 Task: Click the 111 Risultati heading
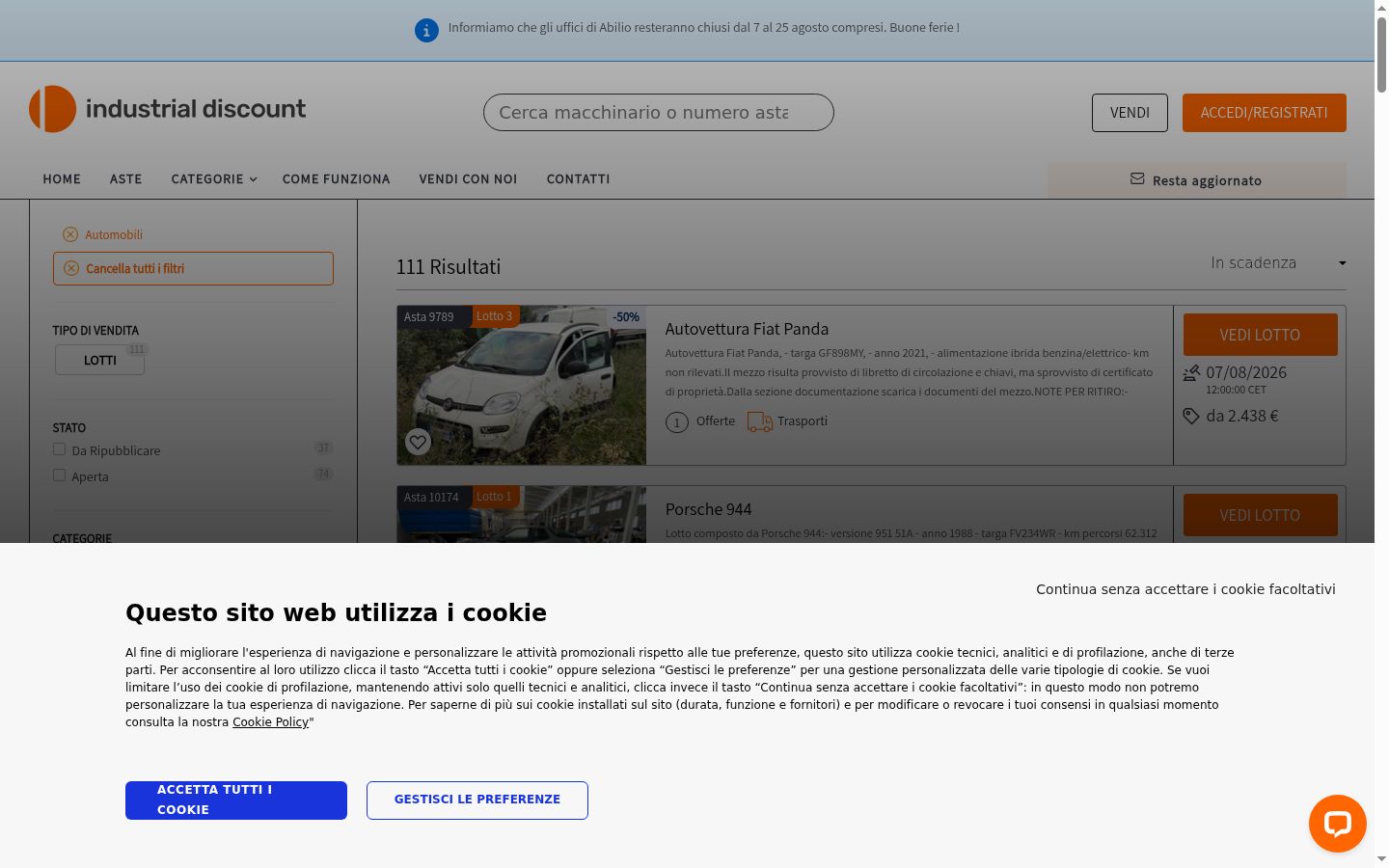pos(449,267)
